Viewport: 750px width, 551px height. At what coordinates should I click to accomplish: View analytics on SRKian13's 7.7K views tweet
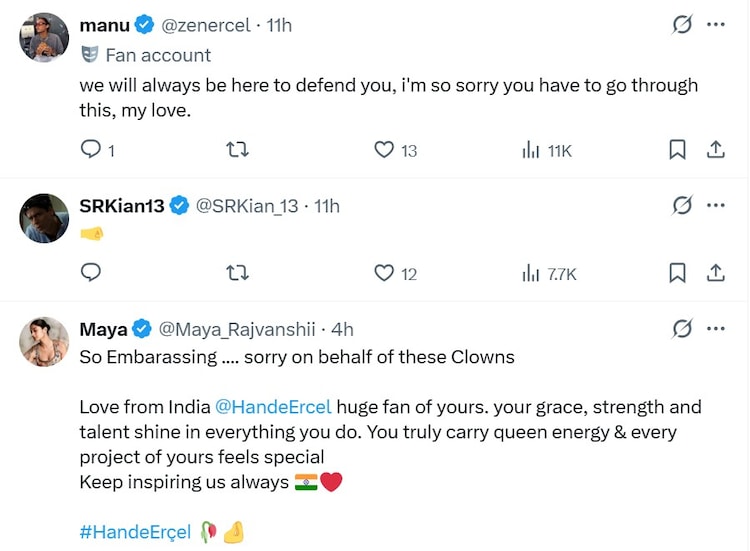(531, 272)
